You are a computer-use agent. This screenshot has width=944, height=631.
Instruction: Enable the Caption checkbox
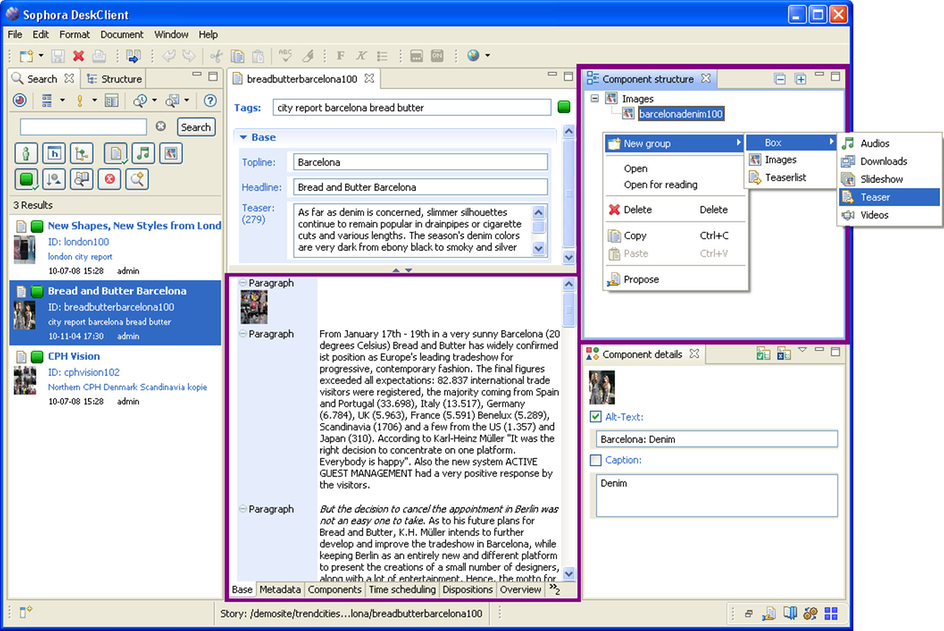[x=596, y=460]
